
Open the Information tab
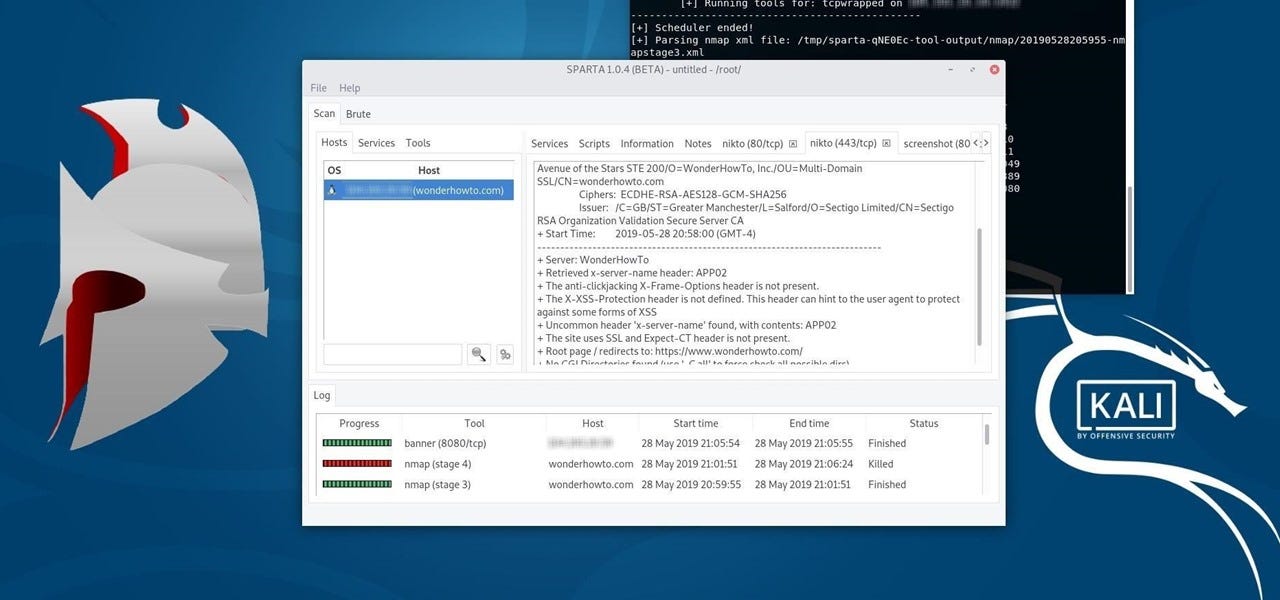click(647, 144)
